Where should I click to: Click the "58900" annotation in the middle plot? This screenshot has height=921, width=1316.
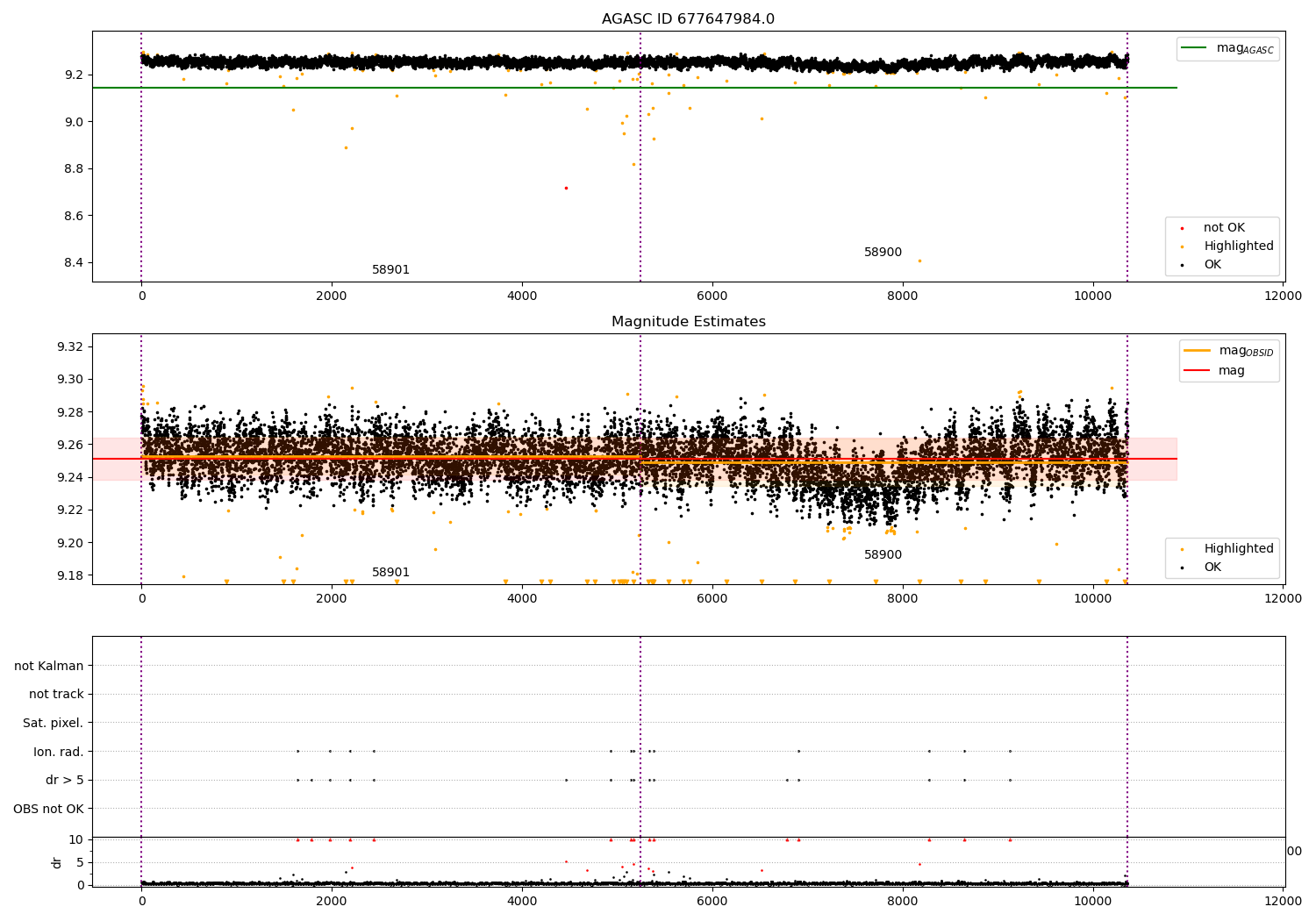click(x=883, y=555)
